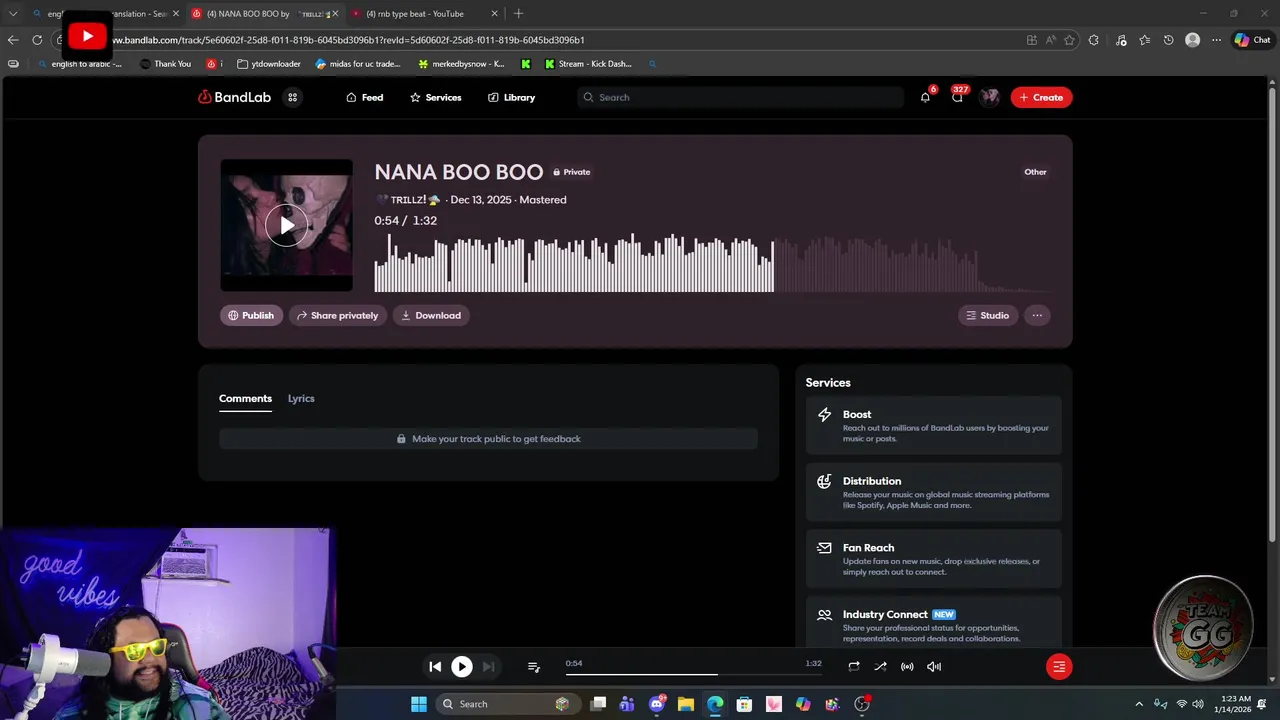Image resolution: width=1280 pixels, height=720 pixels.
Task: Open the Thank You bookmark
Action: pyautogui.click(x=165, y=64)
